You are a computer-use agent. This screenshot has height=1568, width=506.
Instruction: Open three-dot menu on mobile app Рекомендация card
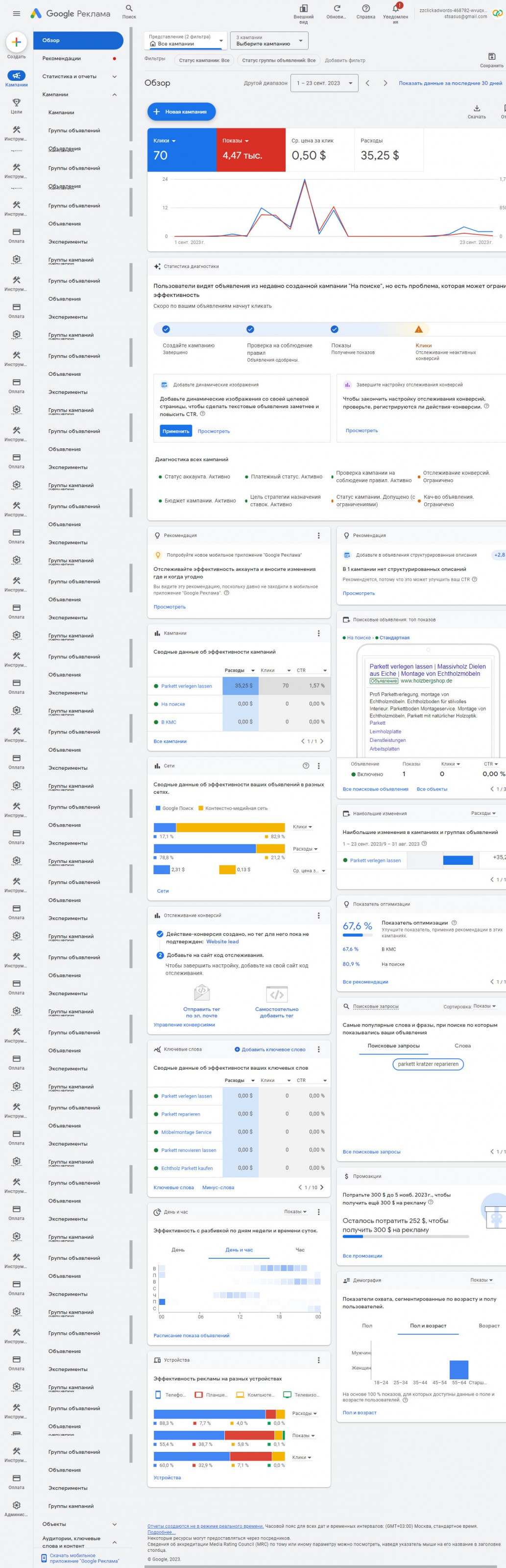[319, 536]
